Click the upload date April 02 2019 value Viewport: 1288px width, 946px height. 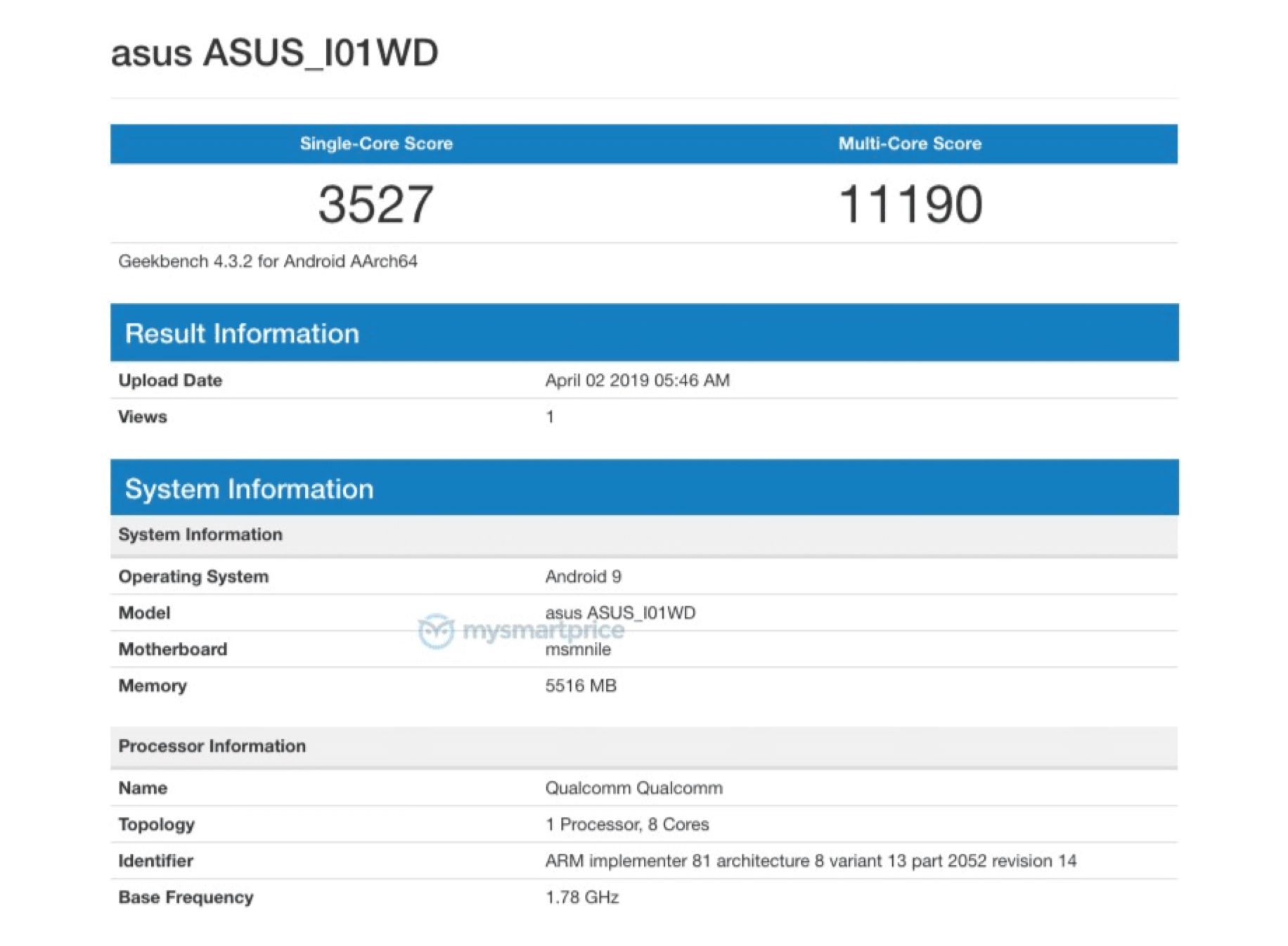[637, 381]
